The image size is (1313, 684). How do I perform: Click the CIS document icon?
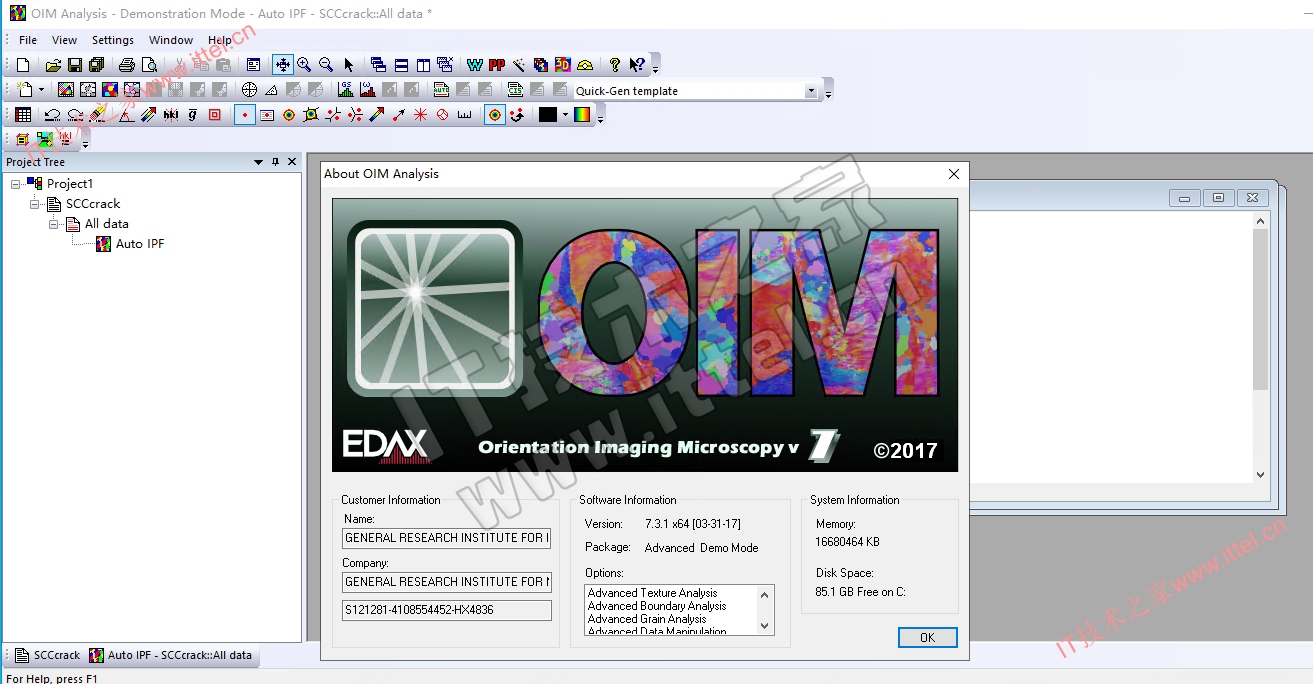515,90
